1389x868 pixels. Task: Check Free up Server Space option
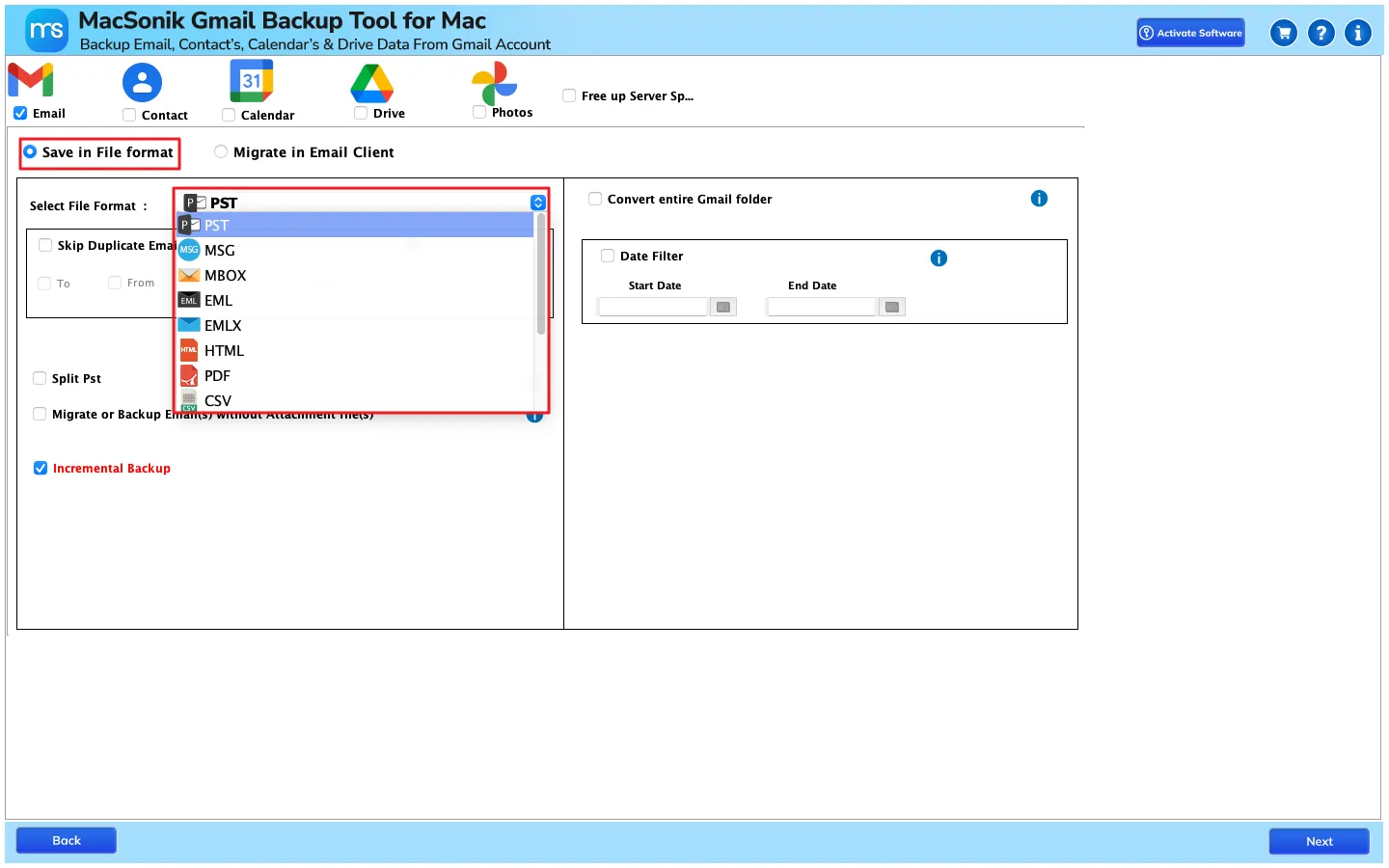click(569, 95)
